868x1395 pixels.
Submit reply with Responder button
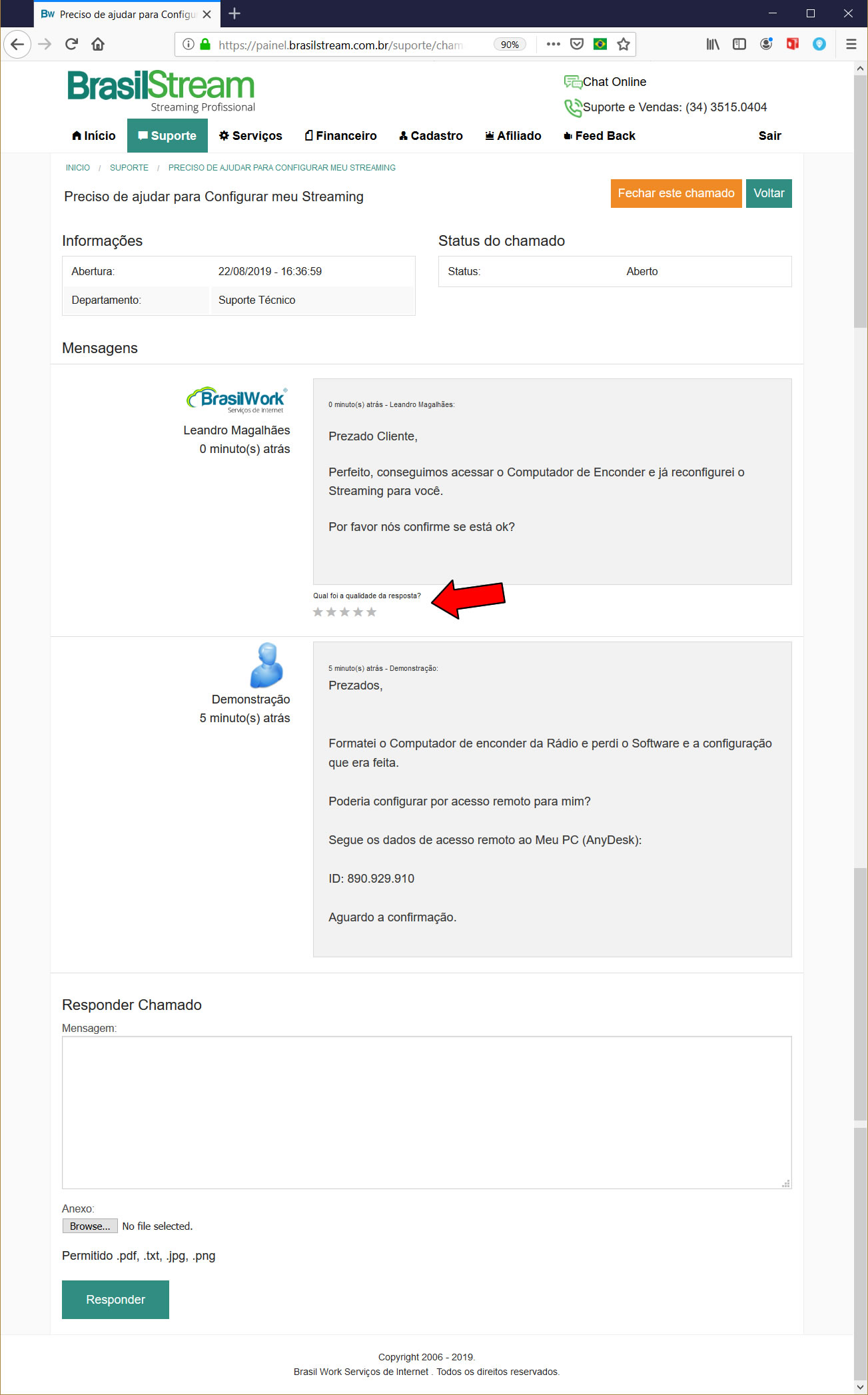click(115, 1300)
